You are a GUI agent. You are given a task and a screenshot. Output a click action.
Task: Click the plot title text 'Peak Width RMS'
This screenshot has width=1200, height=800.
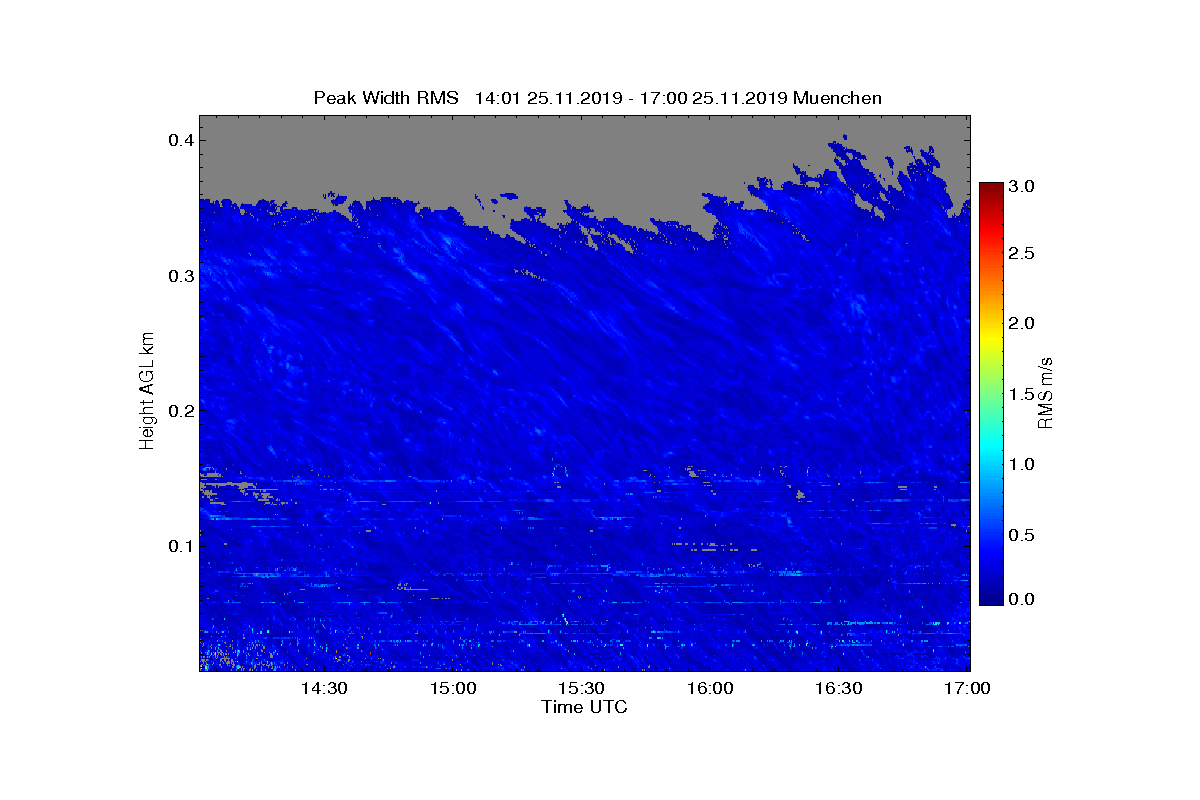pyautogui.click(x=386, y=98)
